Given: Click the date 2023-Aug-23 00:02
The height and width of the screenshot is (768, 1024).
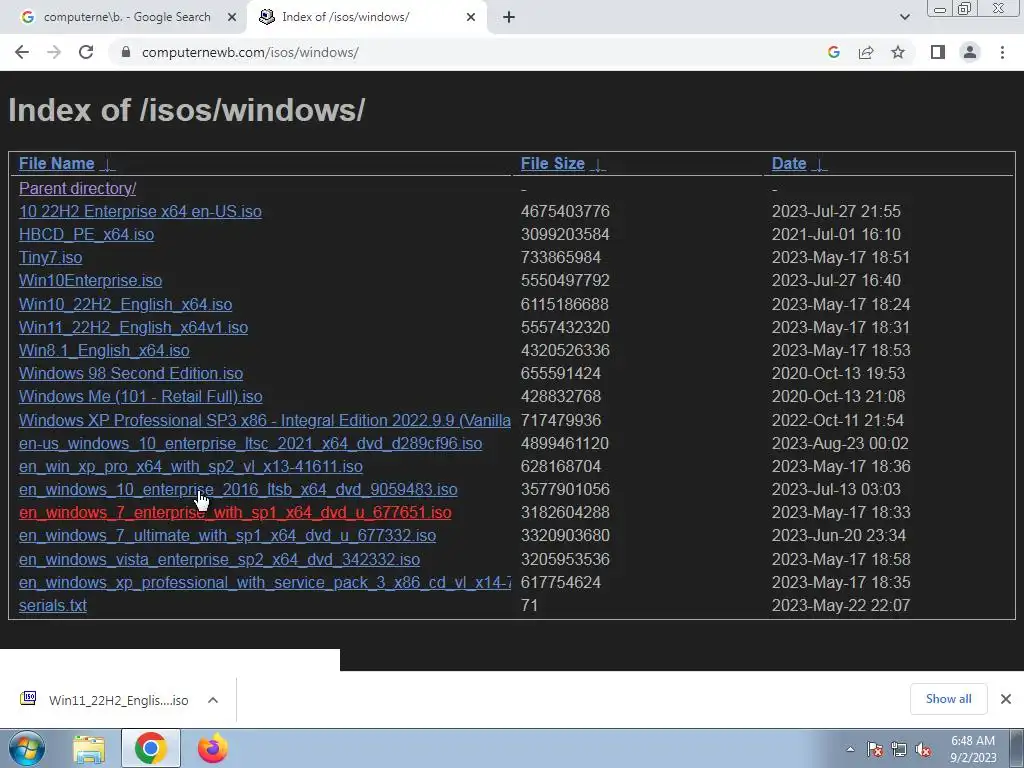Looking at the screenshot, I should pyautogui.click(x=840, y=443).
